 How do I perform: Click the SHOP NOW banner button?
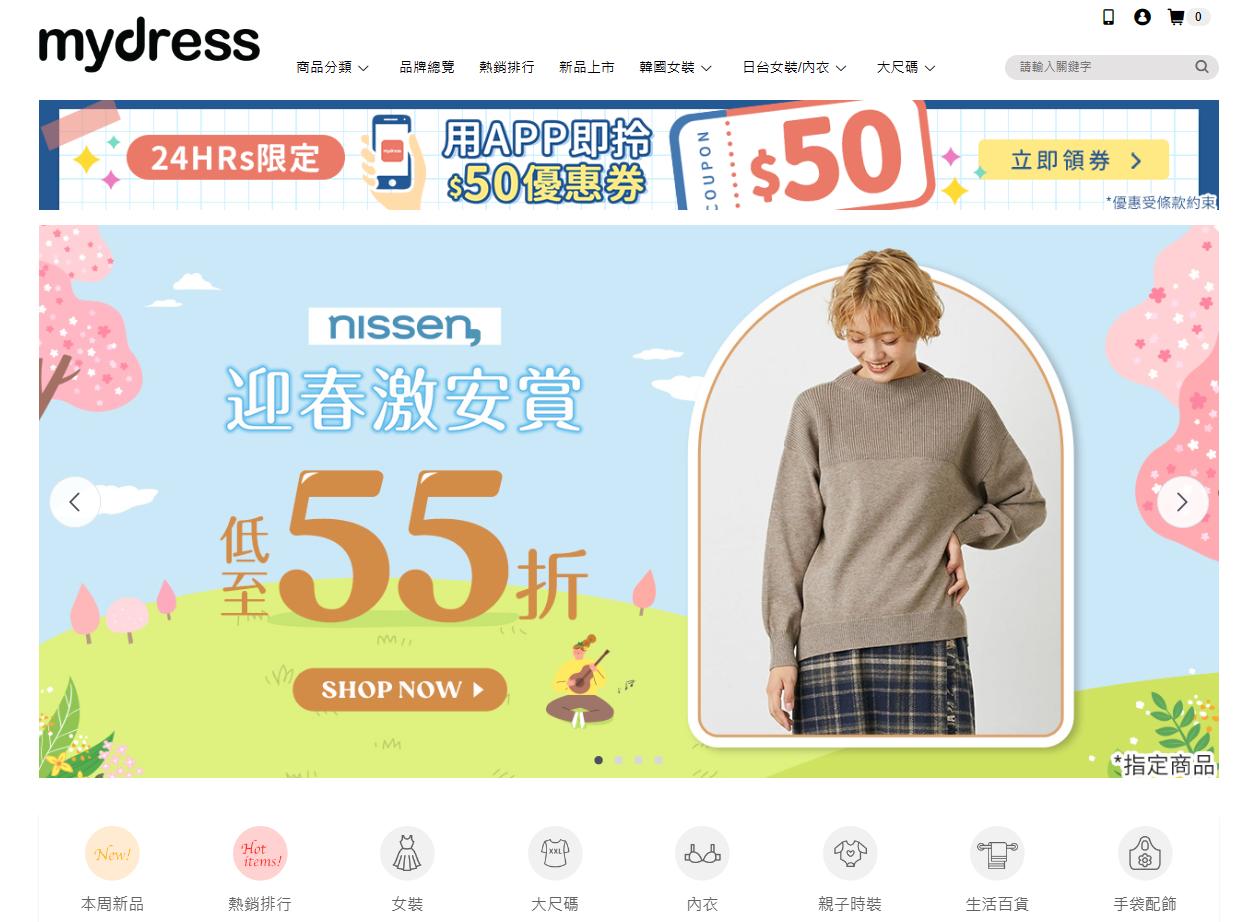pos(400,689)
